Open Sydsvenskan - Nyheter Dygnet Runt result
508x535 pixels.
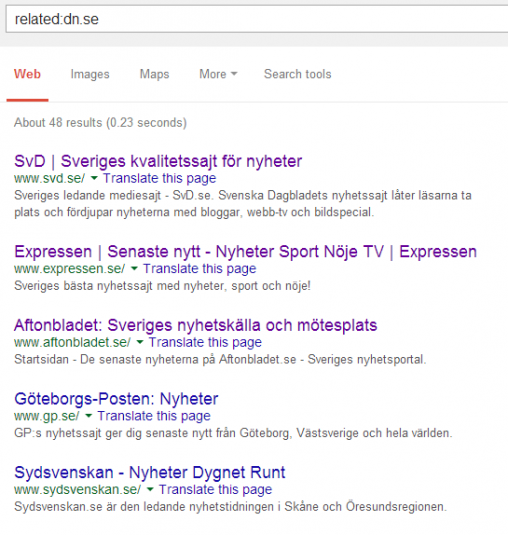tap(150, 473)
